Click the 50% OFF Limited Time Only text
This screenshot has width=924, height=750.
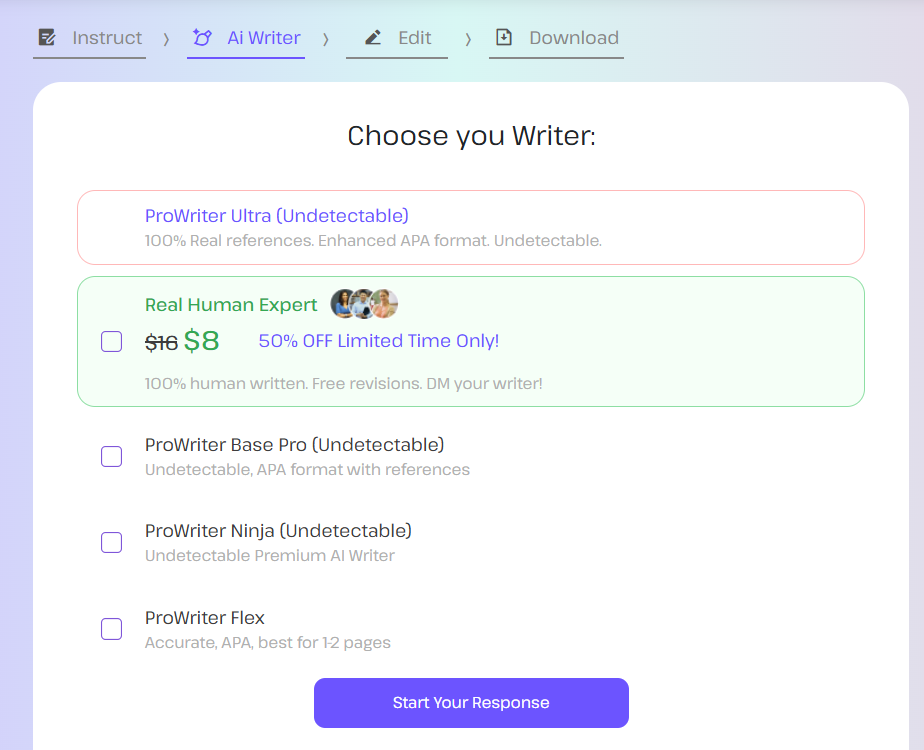pyautogui.click(x=378, y=341)
